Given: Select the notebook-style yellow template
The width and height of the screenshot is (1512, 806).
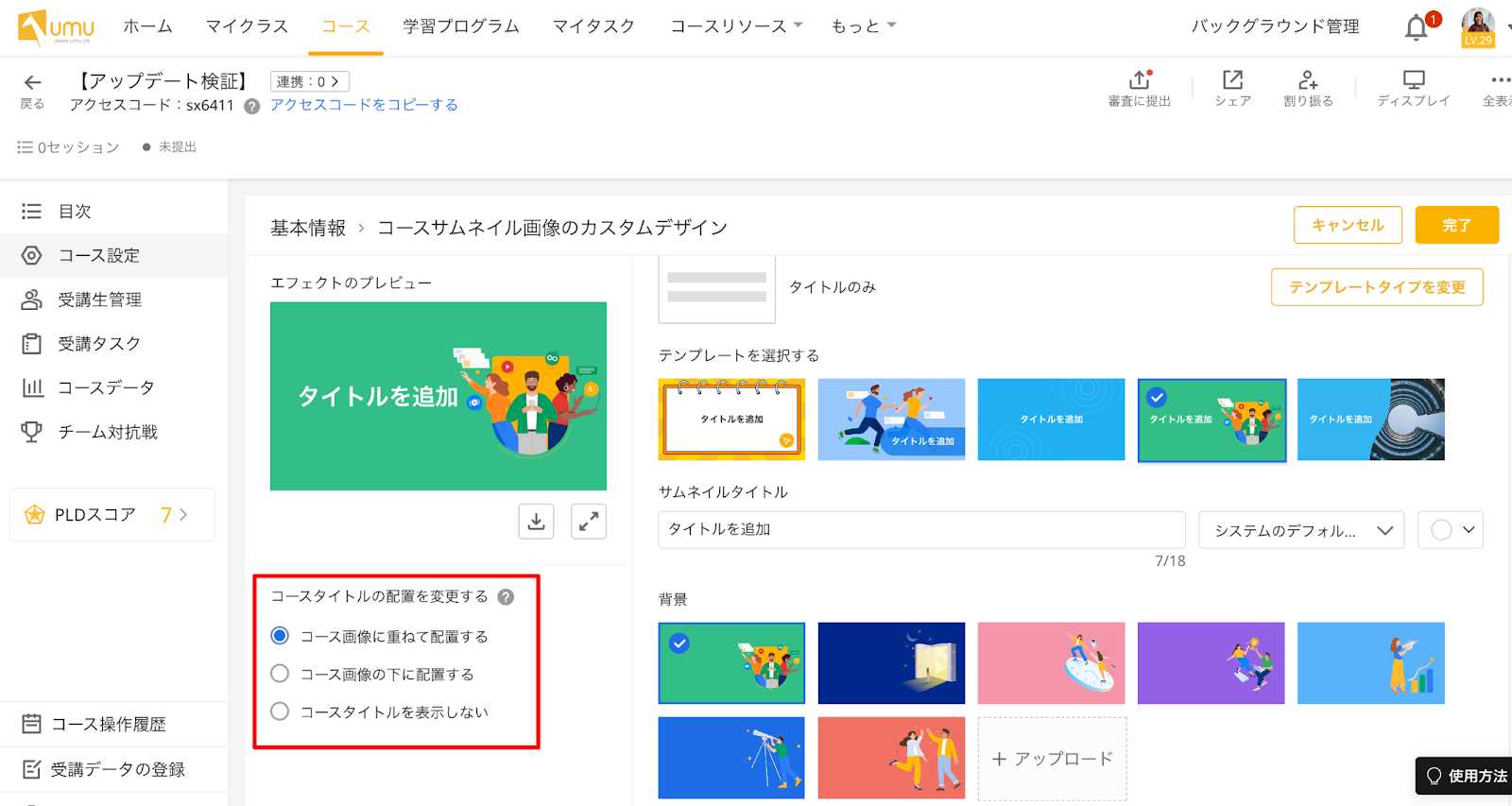Looking at the screenshot, I should coord(731,420).
